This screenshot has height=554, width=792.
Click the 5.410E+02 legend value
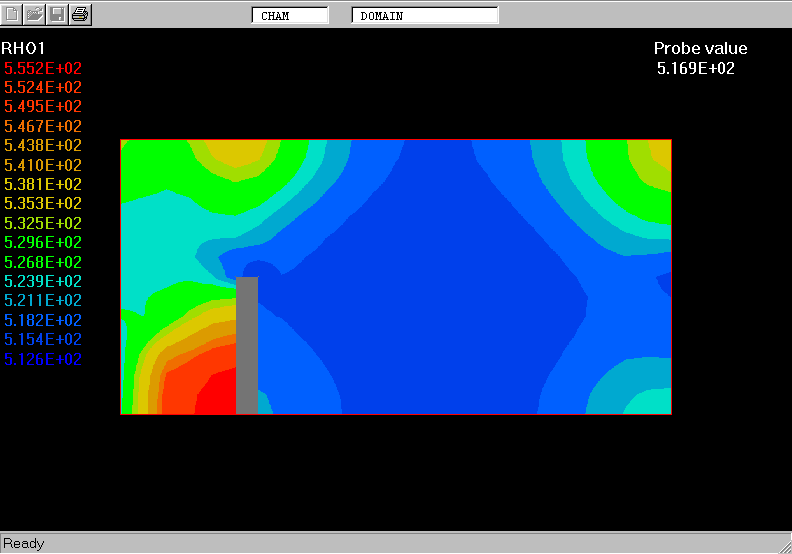(43, 165)
